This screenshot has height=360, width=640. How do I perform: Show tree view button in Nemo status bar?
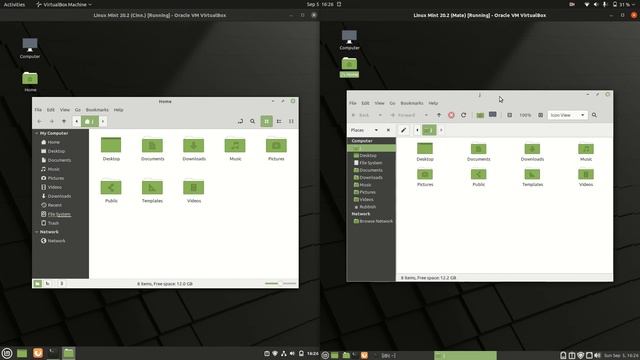click(x=48, y=283)
